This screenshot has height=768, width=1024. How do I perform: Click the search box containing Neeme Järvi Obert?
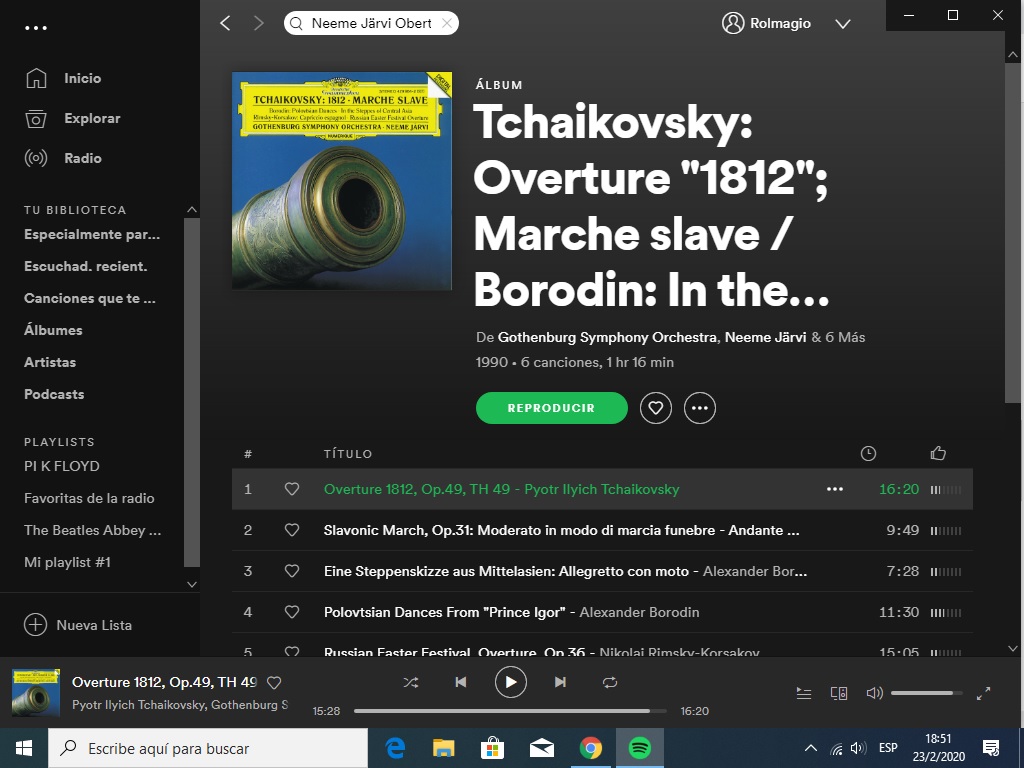pos(371,24)
